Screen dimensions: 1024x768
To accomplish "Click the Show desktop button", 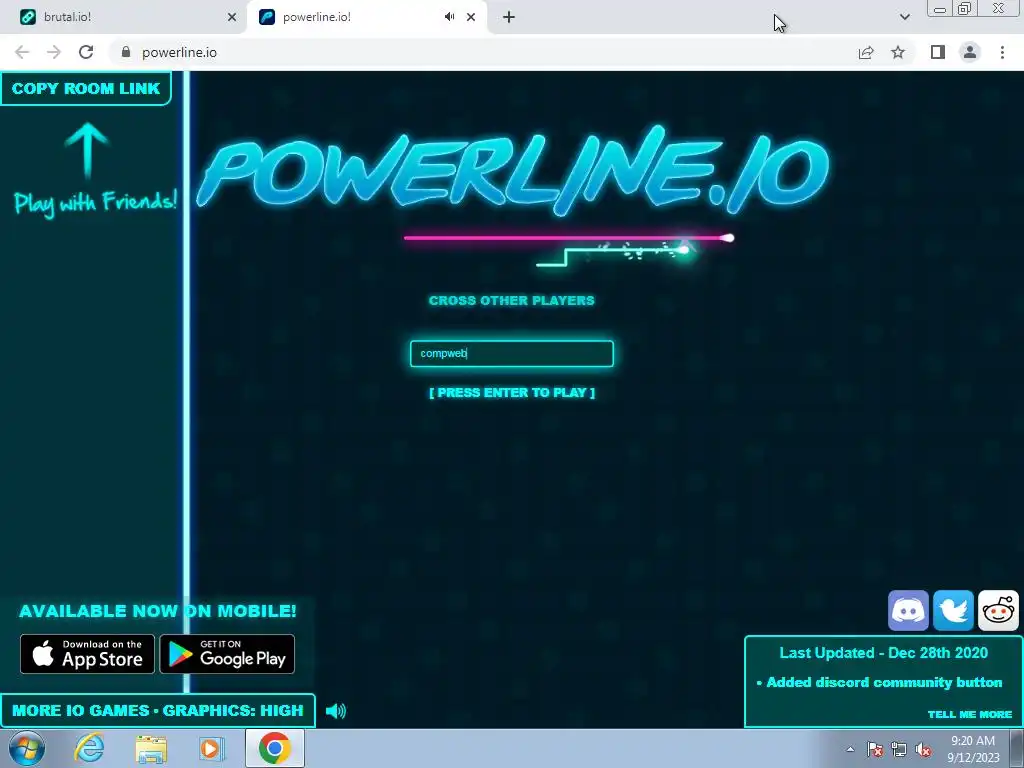I will coord(1018,748).
